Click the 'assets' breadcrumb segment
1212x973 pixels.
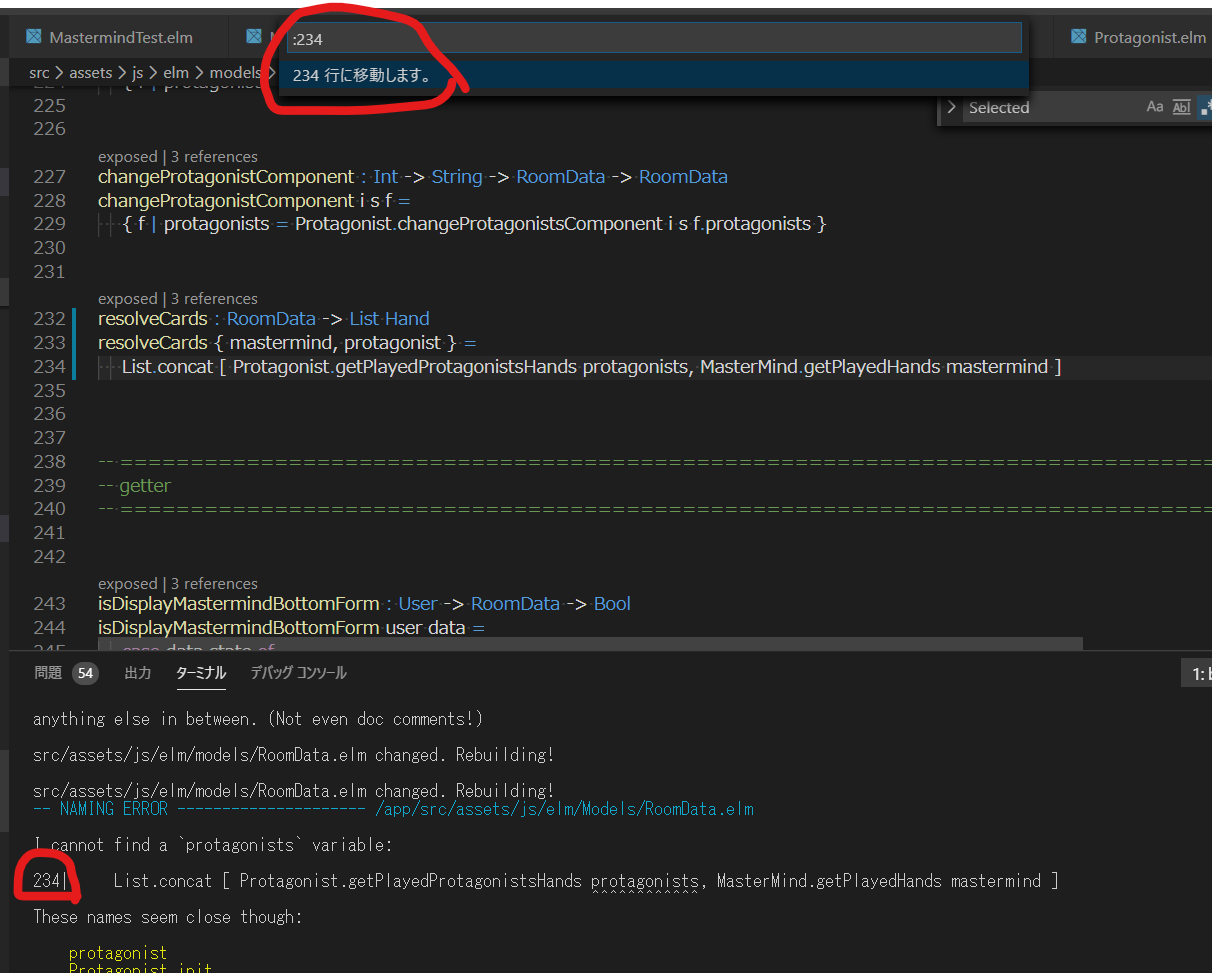point(90,73)
